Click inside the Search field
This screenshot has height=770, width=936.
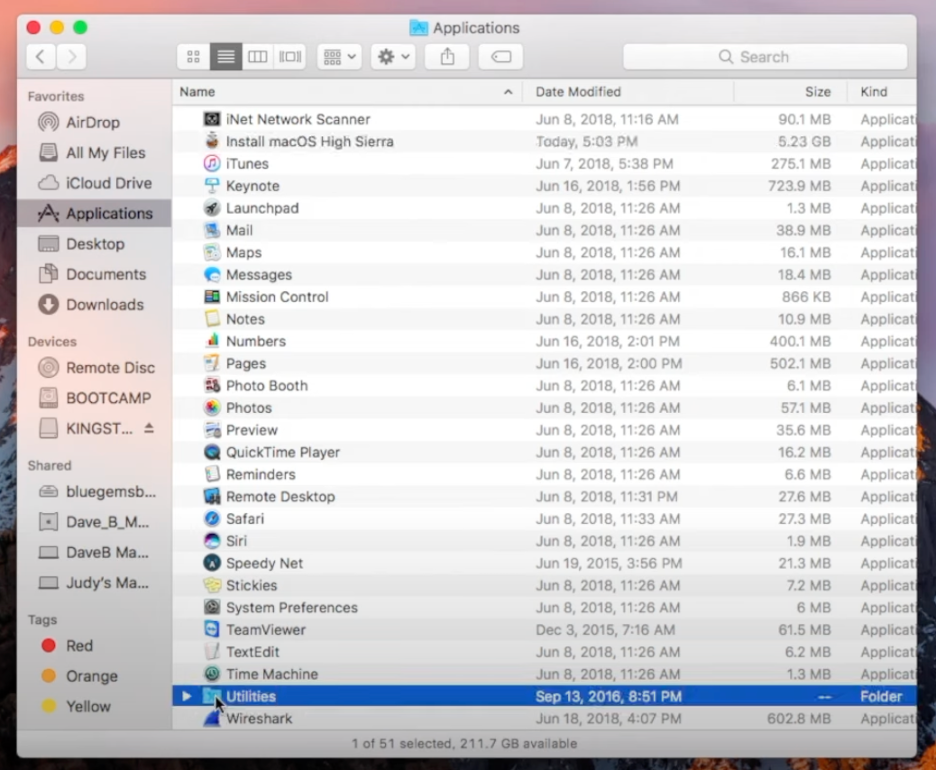(764, 57)
